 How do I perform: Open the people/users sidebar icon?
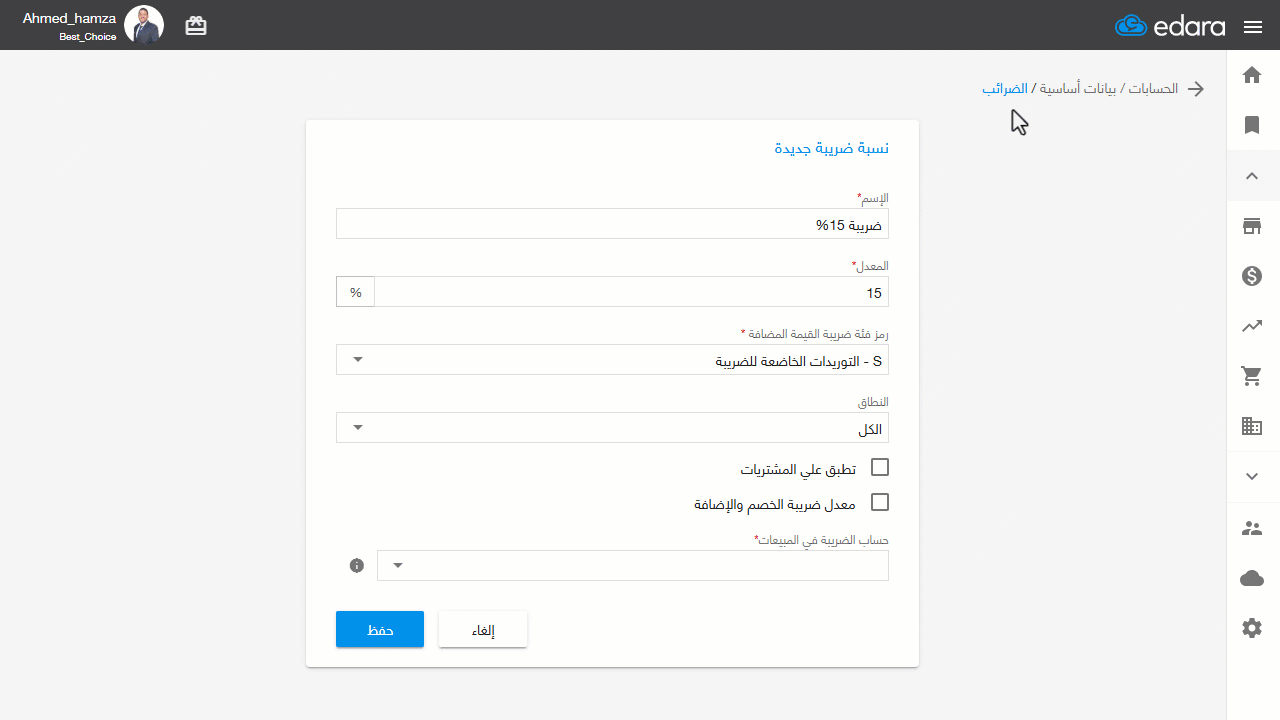coord(1252,528)
